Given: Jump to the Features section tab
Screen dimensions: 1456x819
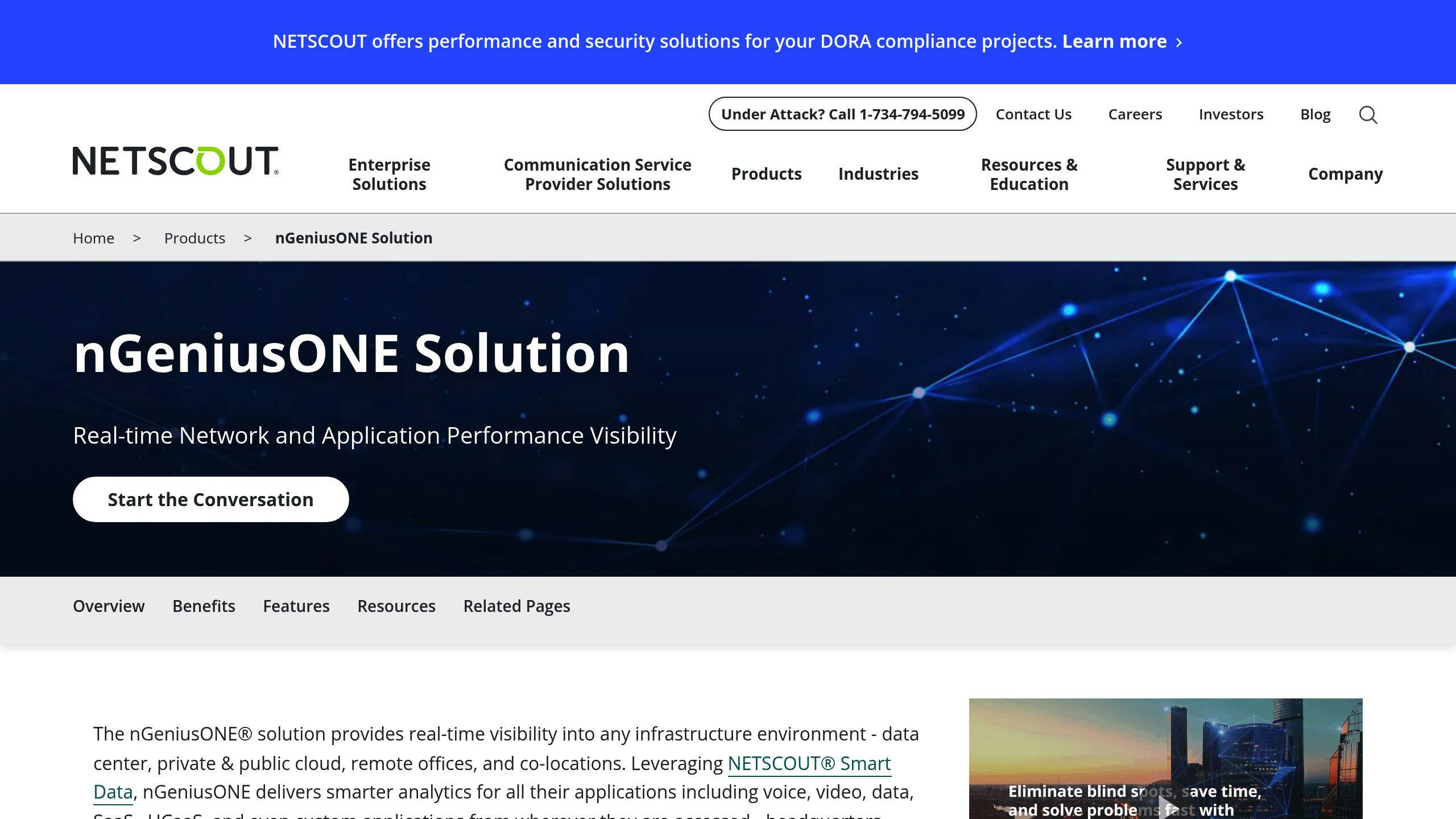Looking at the screenshot, I should click(296, 606).
